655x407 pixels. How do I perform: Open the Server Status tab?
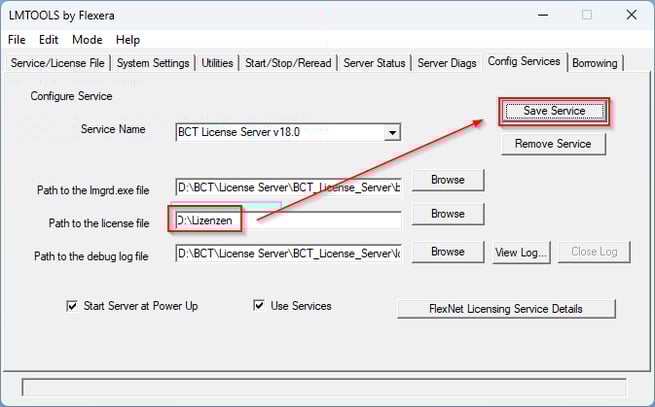coord(374,63)
